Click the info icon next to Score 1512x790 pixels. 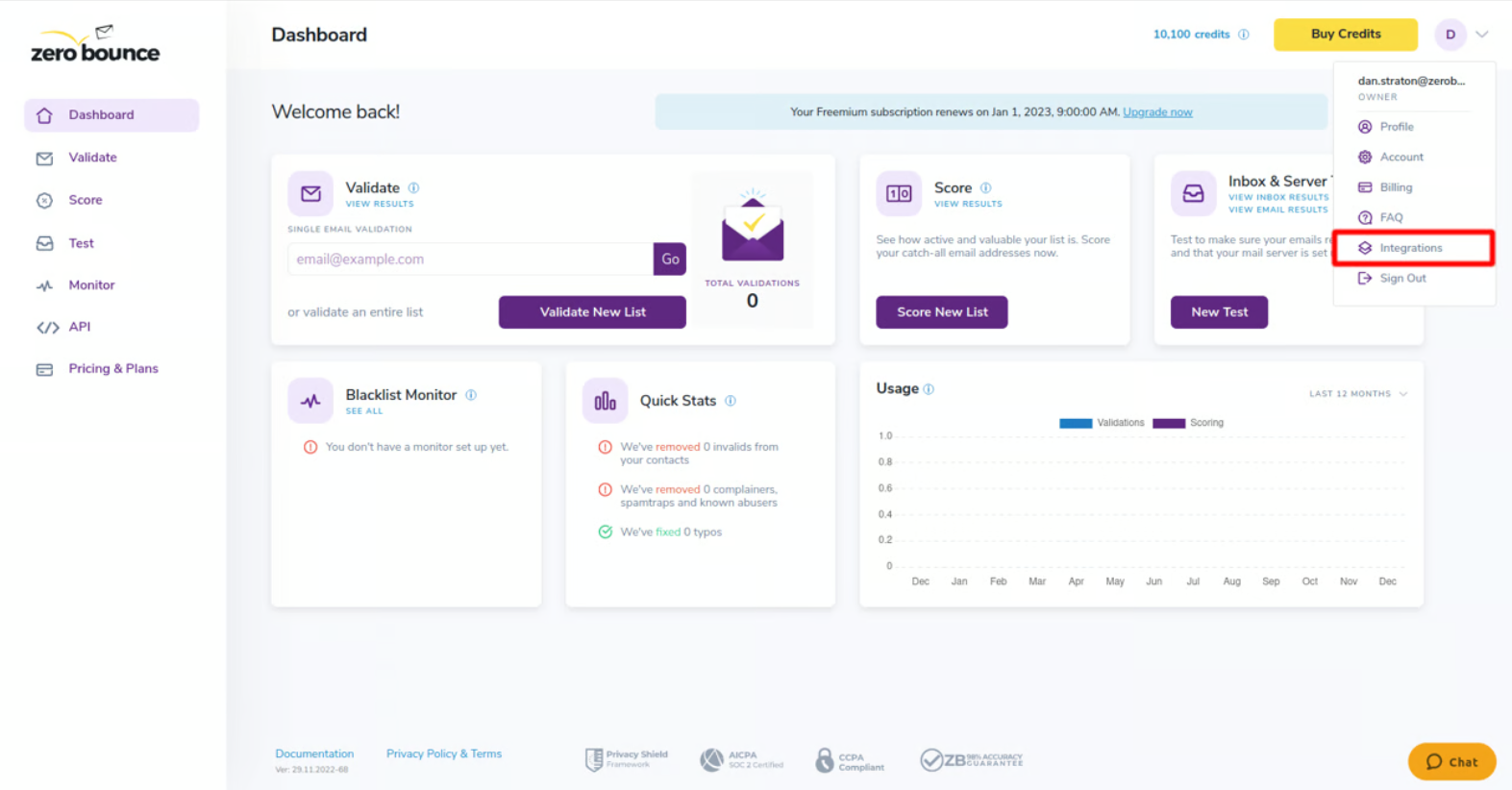(985, 188)
